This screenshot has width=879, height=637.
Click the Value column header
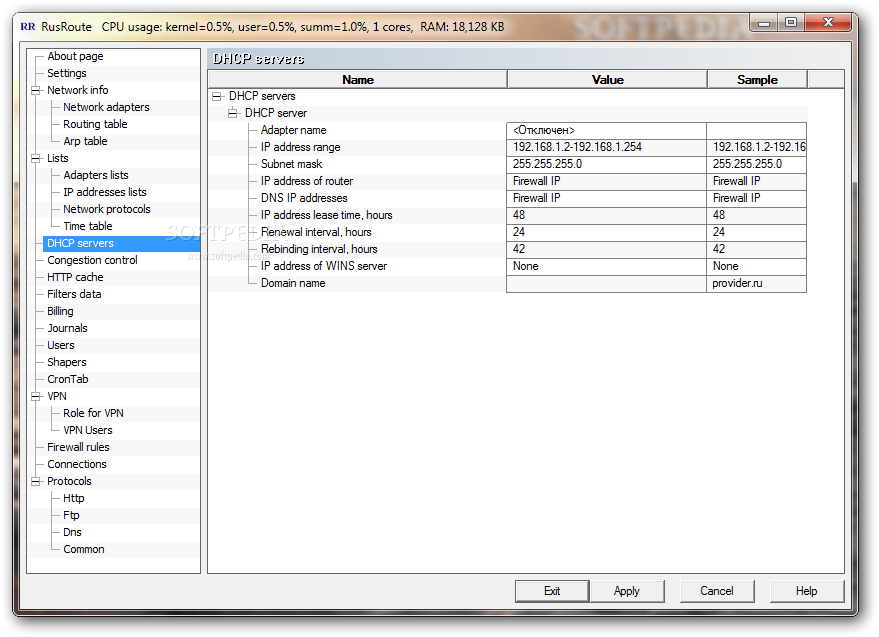pos(608,80)
